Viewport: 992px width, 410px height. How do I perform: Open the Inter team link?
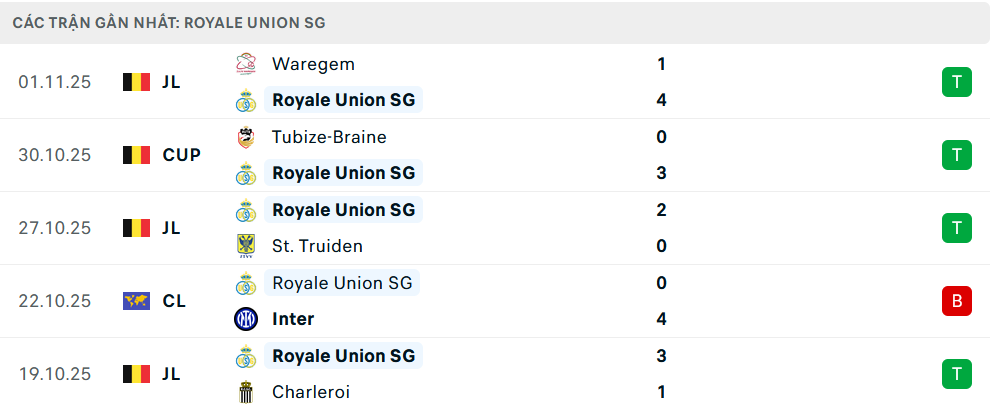(x=293, y=319)
